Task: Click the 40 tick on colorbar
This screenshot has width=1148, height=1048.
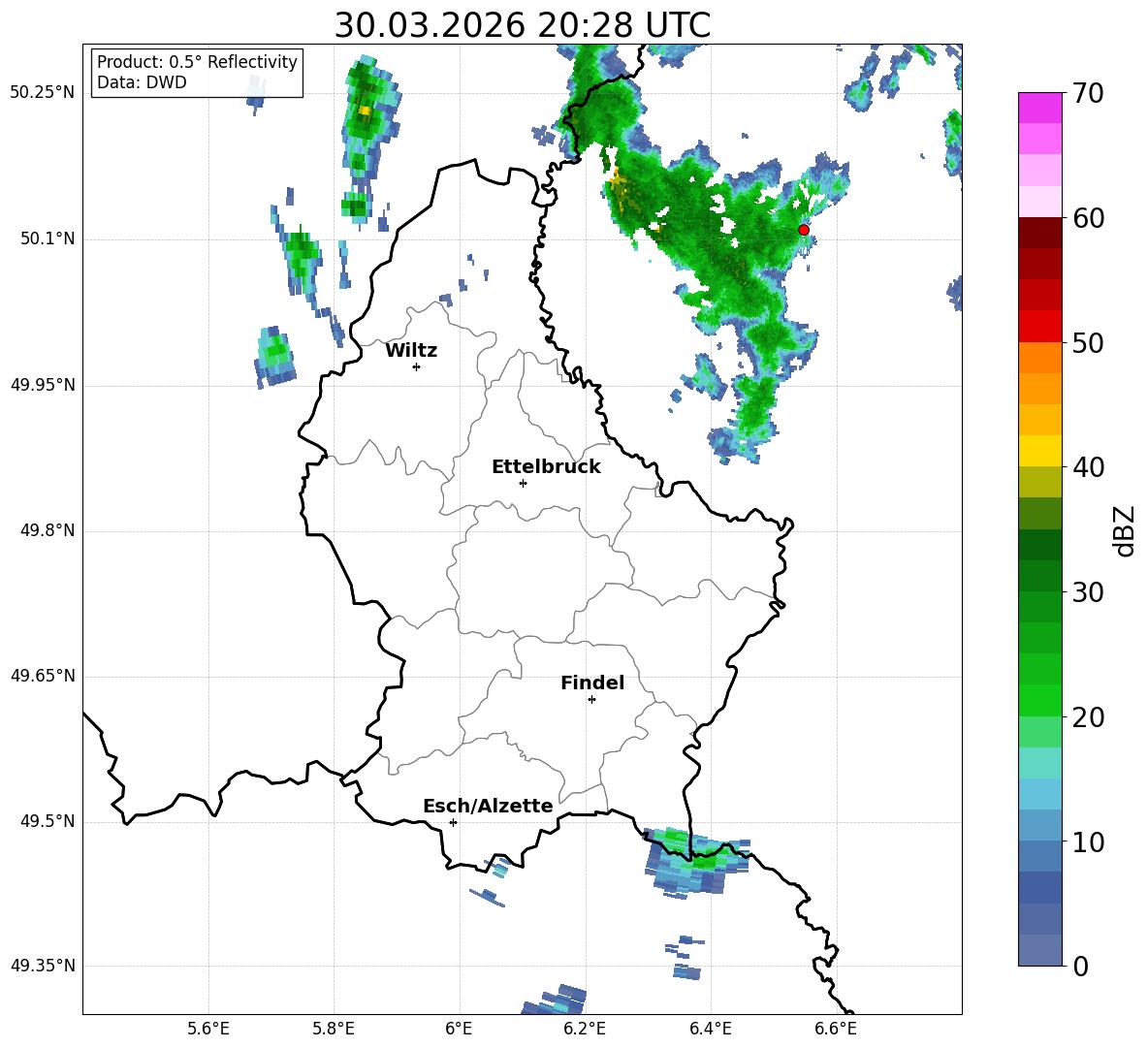Action: 1088,467
